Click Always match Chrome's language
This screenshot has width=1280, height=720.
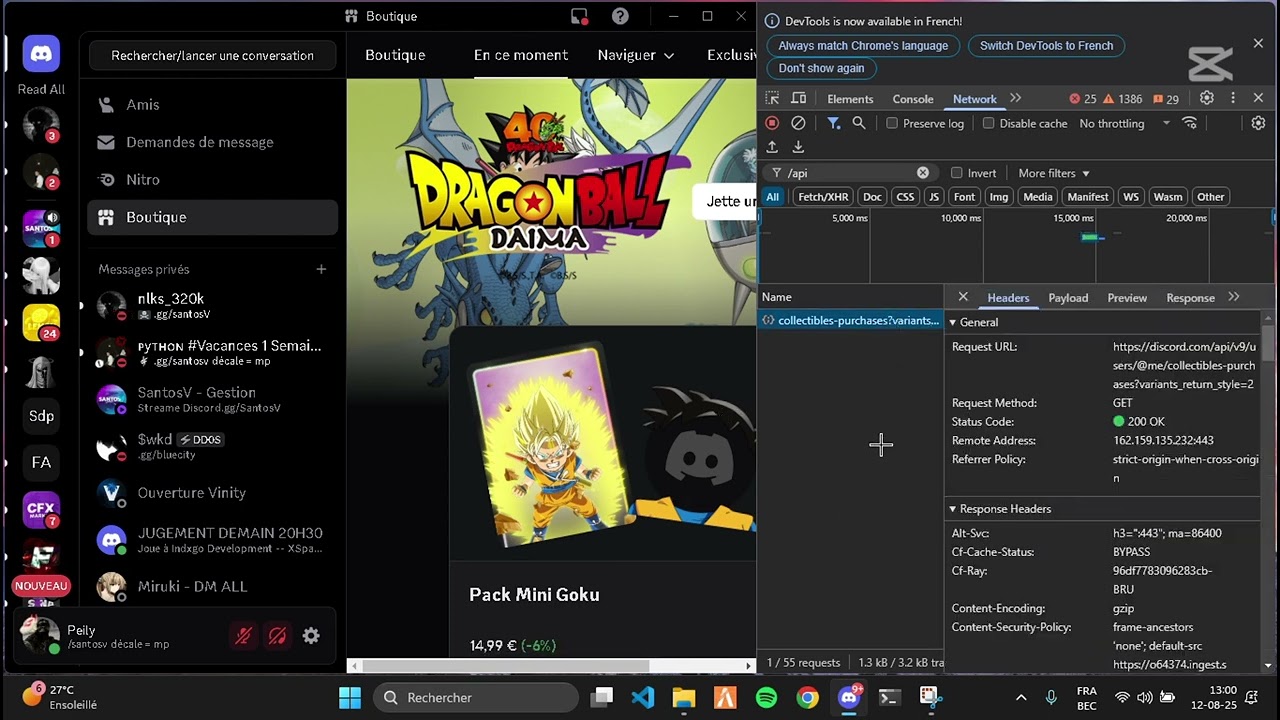863,46
